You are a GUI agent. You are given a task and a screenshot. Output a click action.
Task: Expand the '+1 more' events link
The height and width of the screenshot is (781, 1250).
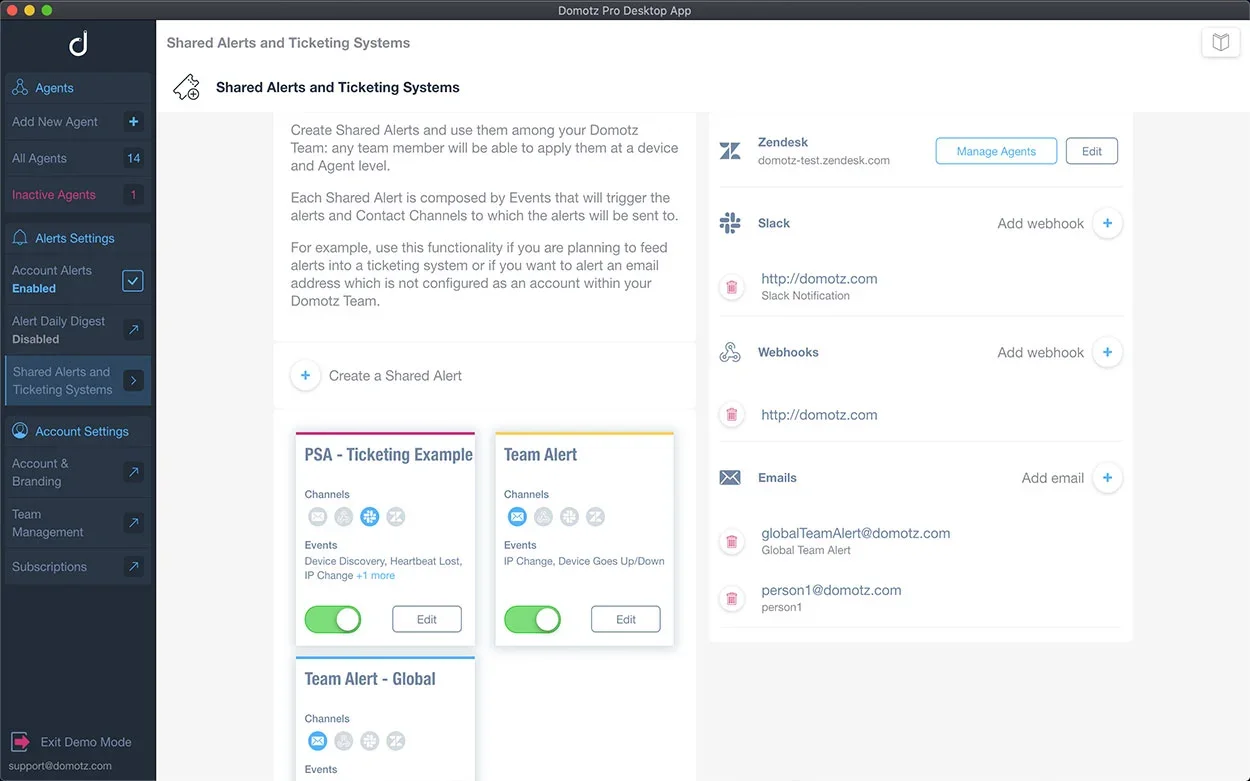pyautogui.click(x=376, y=576)
